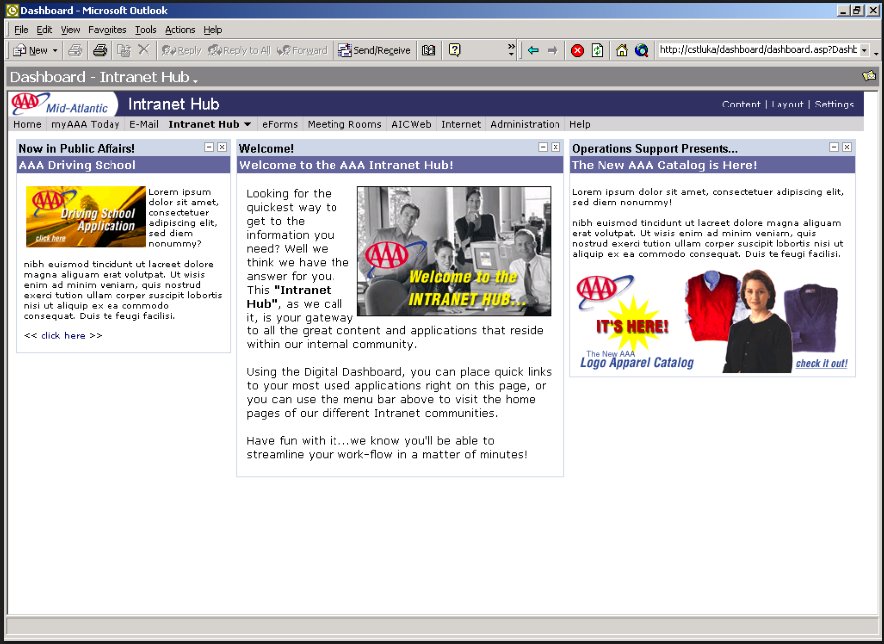The image size is (884, 644).
Task: Open the Actions menu
Action: 180,30
